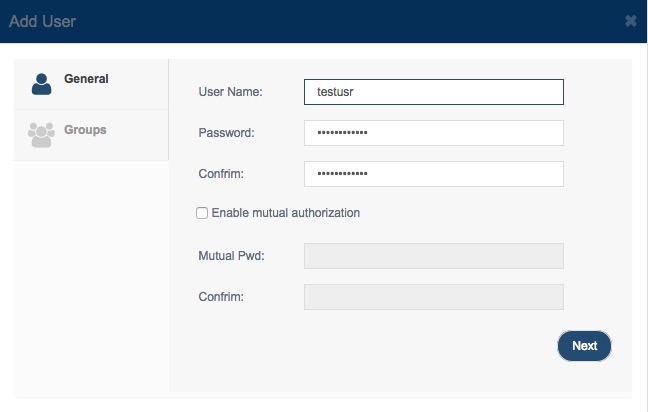Click into the Password field
Image resolution: width=648 pixels, height=412 pixels.
434,133
